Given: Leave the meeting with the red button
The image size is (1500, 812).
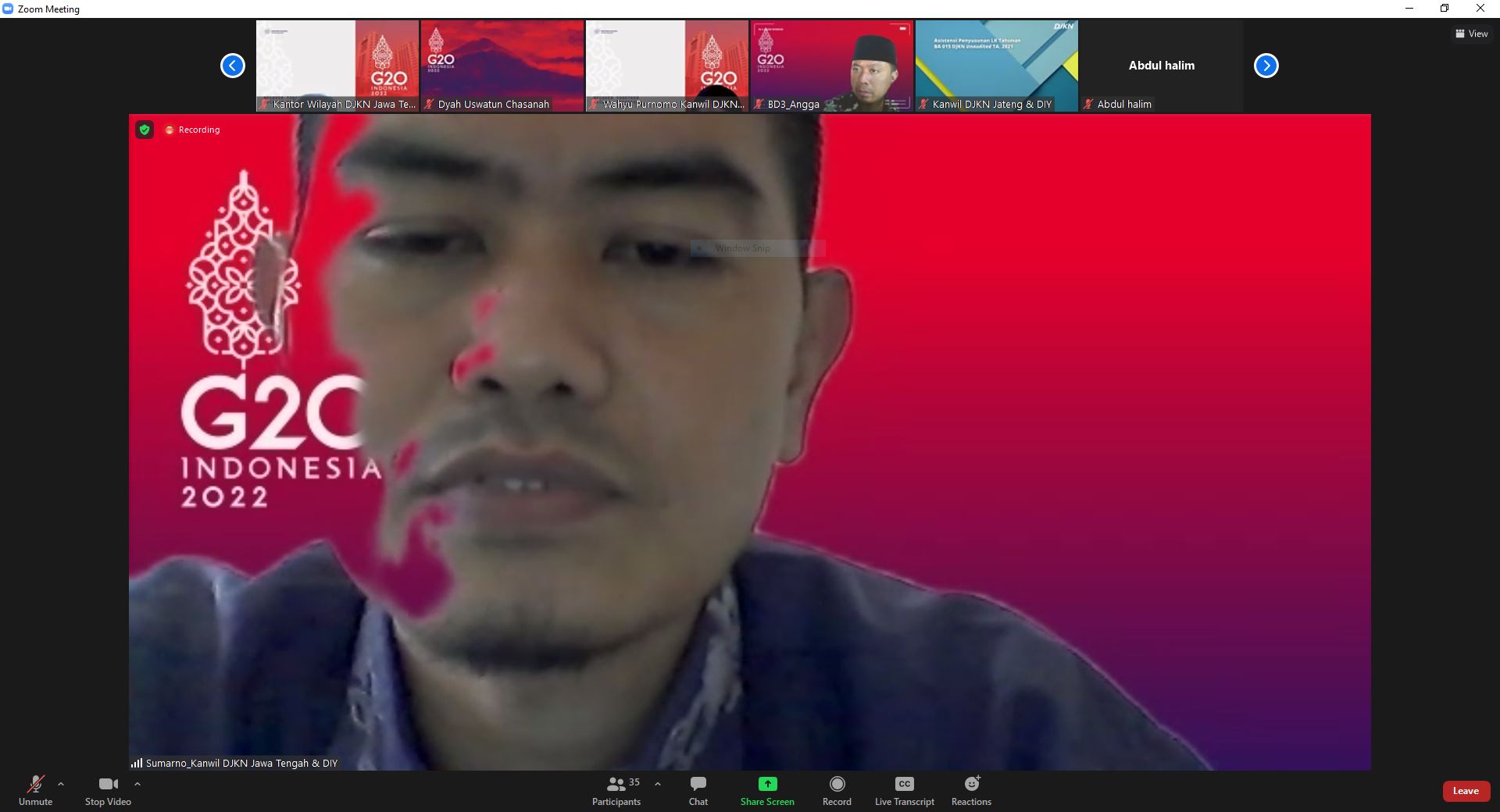Looking at the screenshot, I should click(1465, 791).
